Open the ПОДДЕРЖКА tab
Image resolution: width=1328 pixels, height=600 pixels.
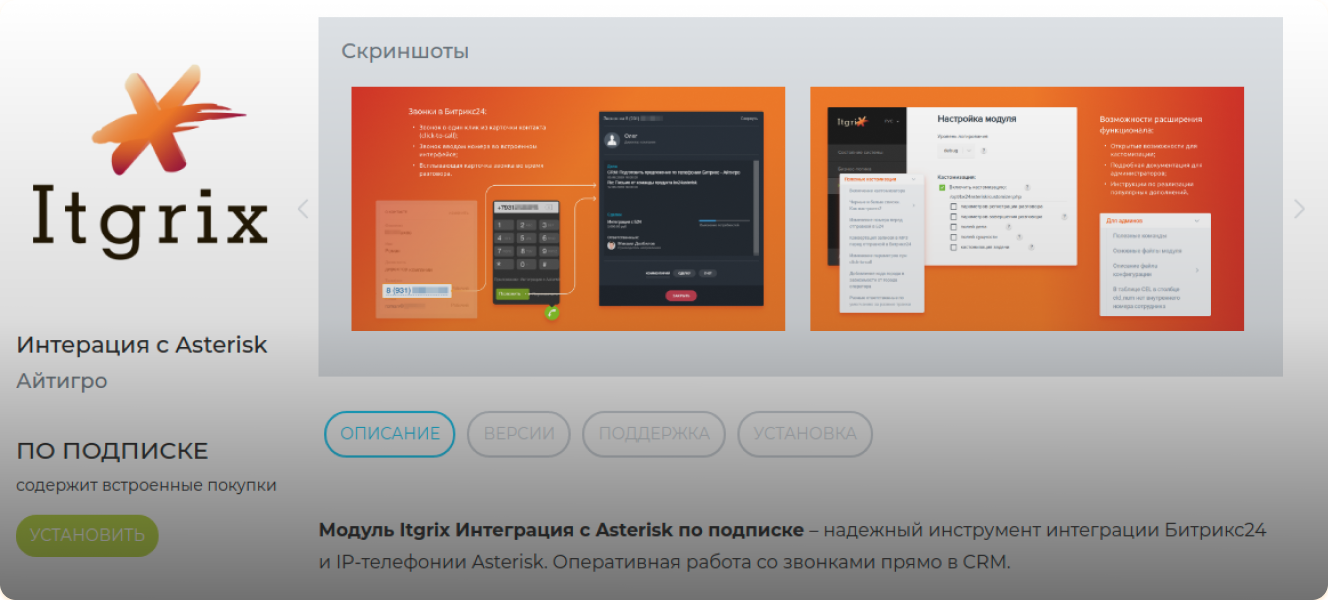pos(653,434)
